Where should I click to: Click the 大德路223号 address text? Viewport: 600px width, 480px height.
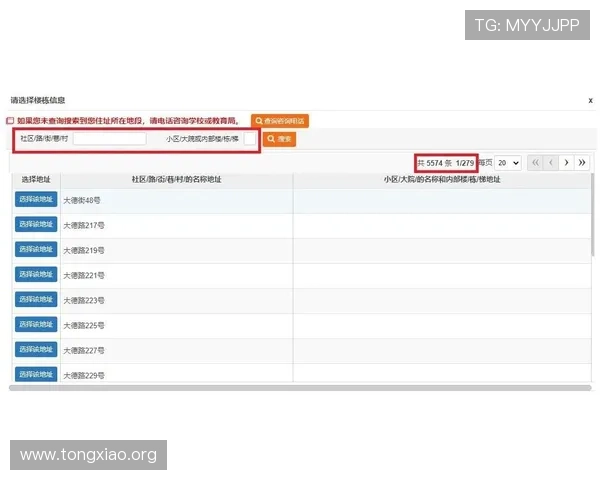[x=84, y=300]
